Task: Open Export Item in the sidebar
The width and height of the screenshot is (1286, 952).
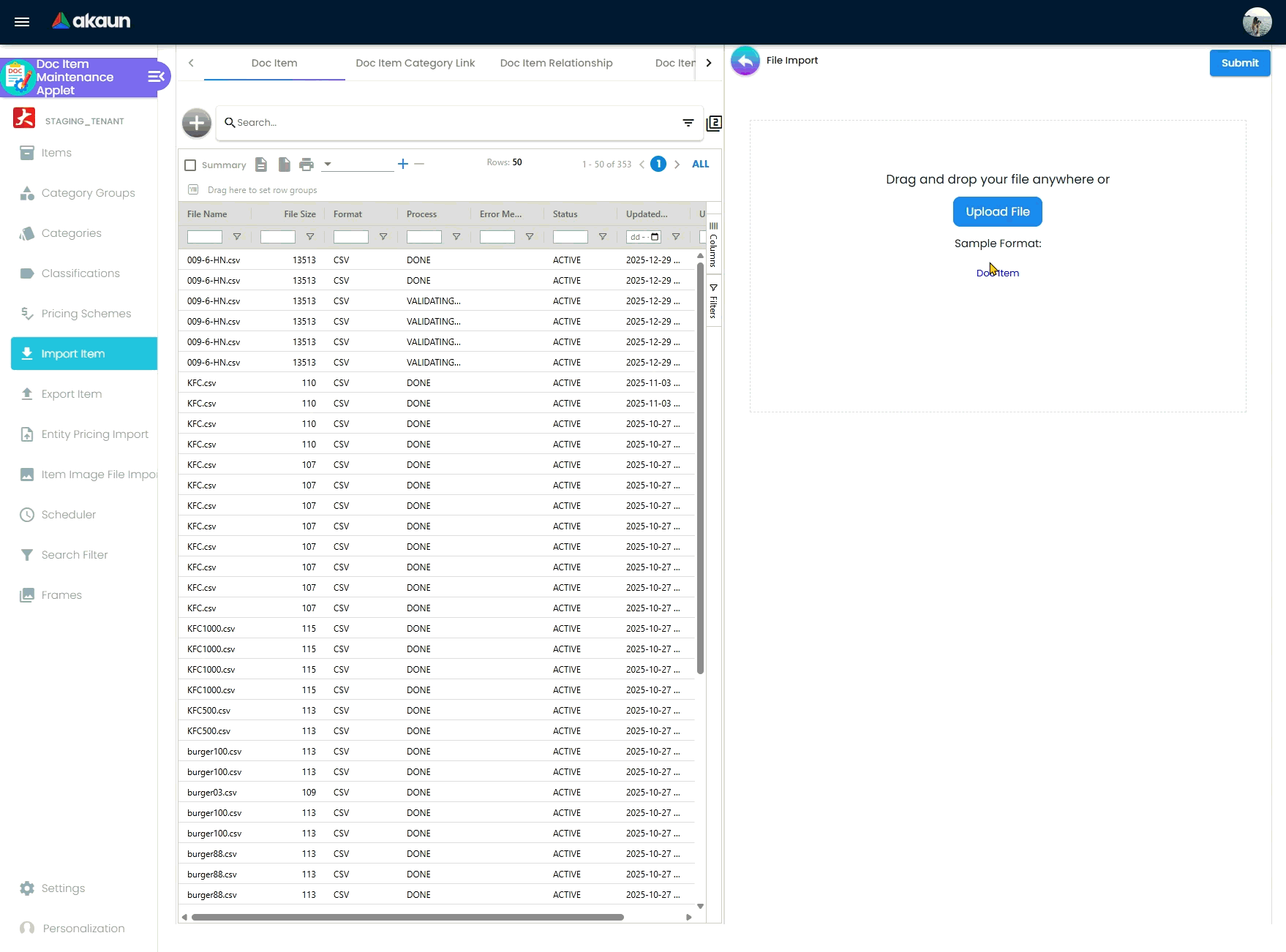Action: coord(72,394)
